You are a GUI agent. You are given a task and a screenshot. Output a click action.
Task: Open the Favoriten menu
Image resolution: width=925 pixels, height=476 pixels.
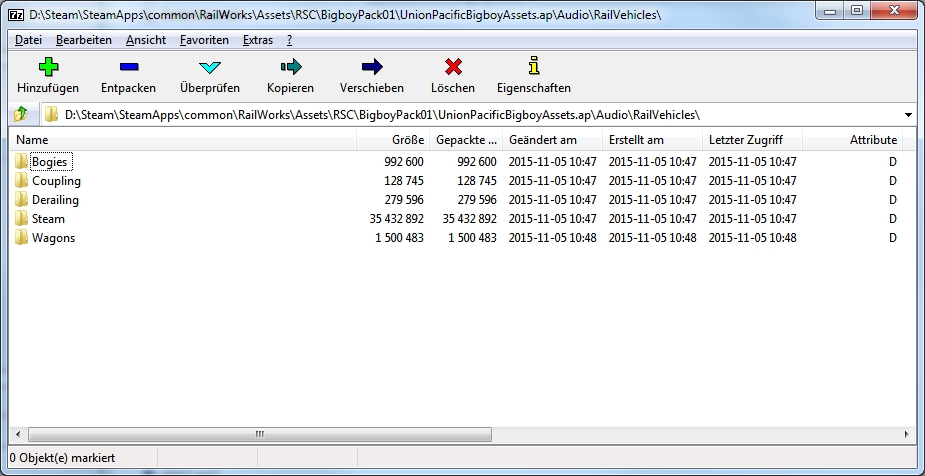(x=204, y=40)
